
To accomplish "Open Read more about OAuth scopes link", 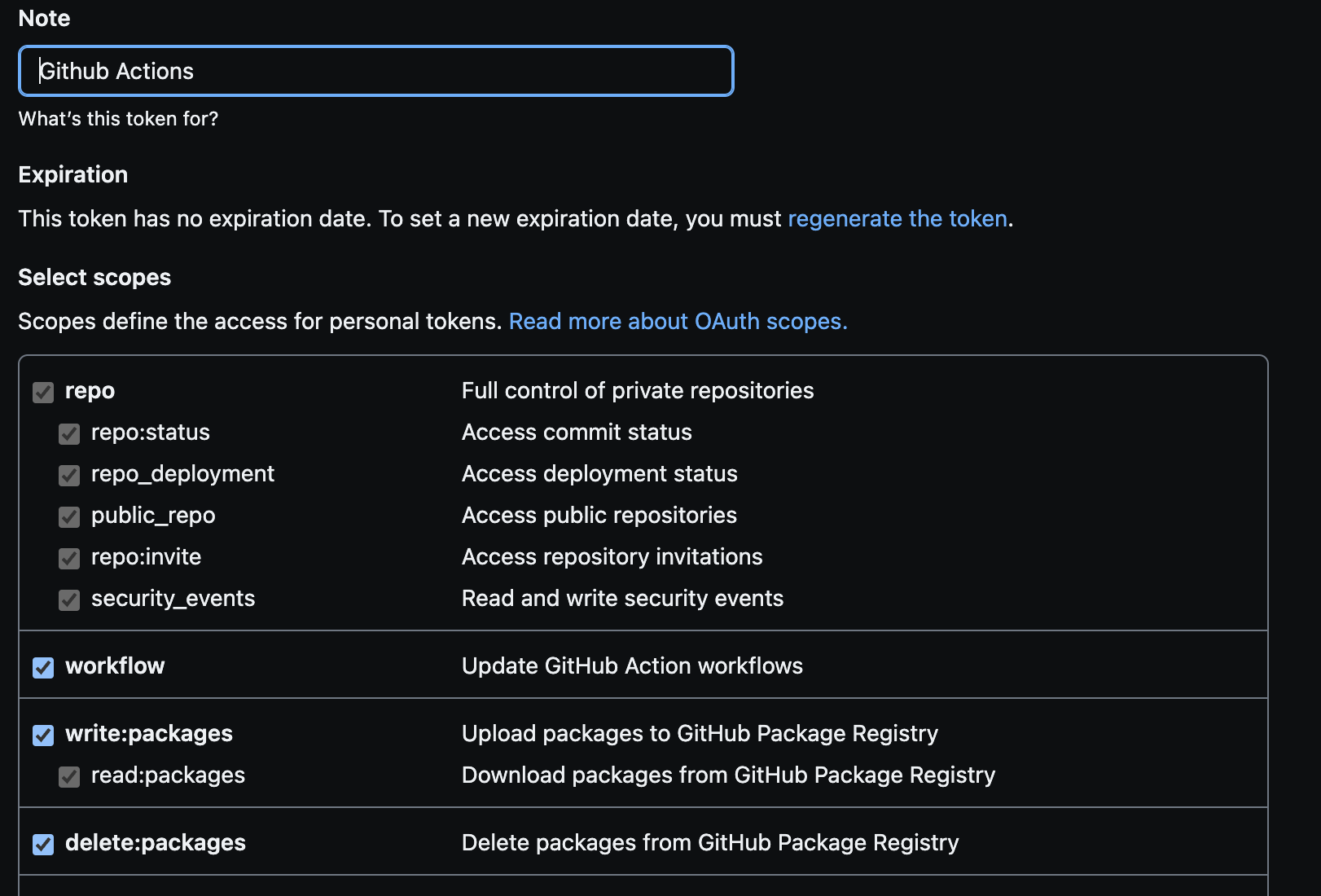I will pos(678,321).
